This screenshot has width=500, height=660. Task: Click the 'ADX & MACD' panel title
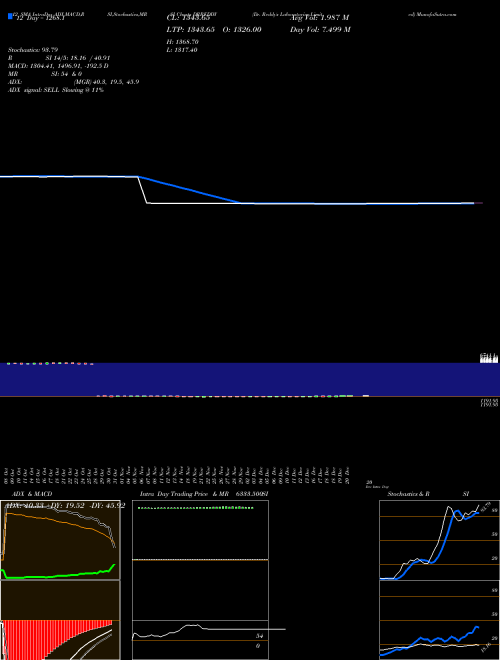click(32, 494)
